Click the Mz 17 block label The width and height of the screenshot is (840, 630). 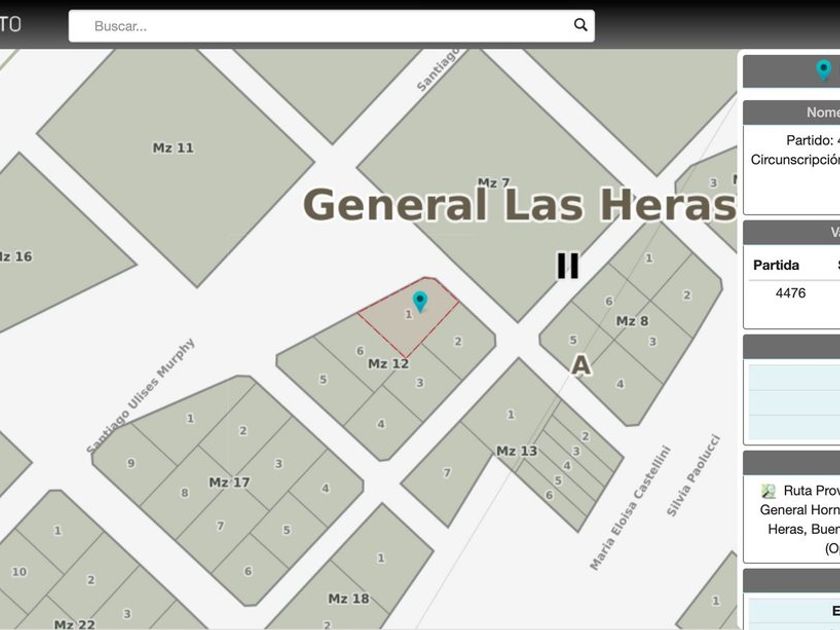(229, 482)
